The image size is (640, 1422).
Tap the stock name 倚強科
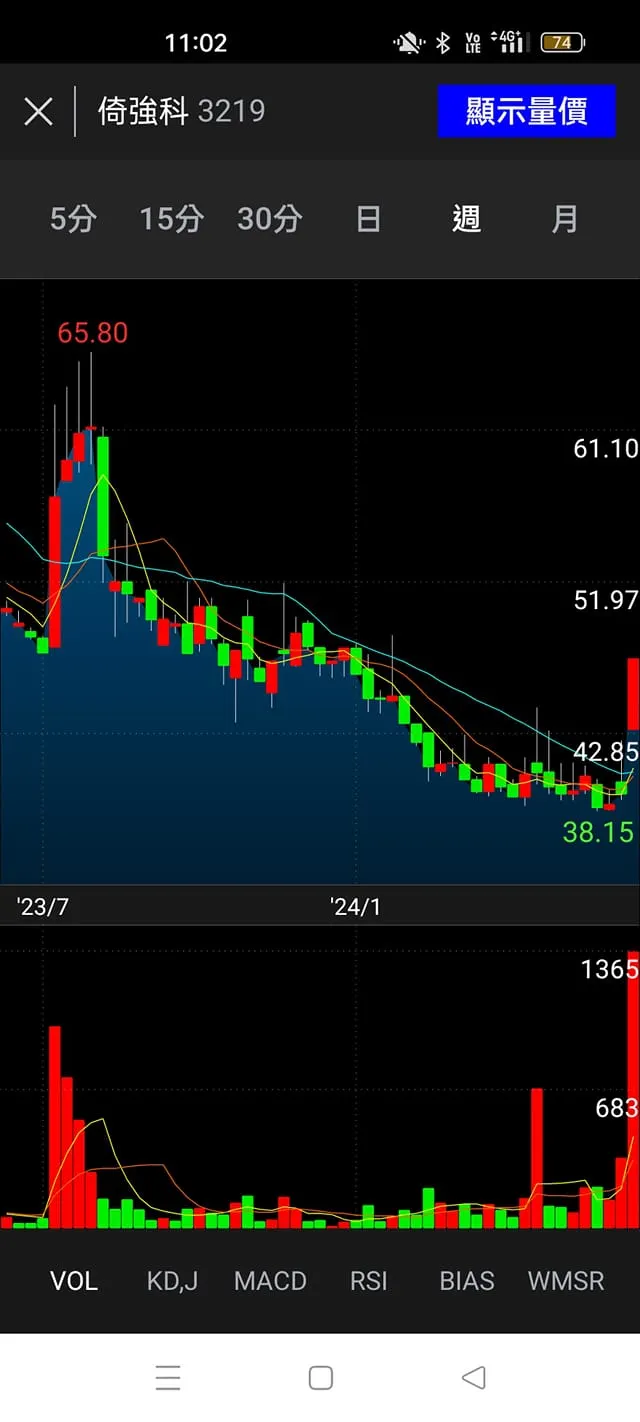tap(143, 111)
